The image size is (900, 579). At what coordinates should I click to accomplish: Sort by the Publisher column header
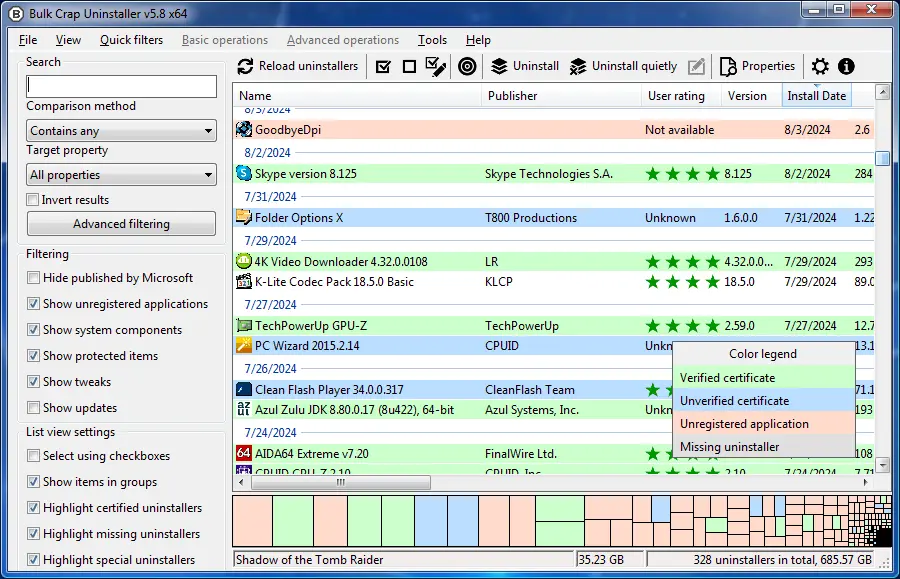pyautogui.click(x=561, y=96)
